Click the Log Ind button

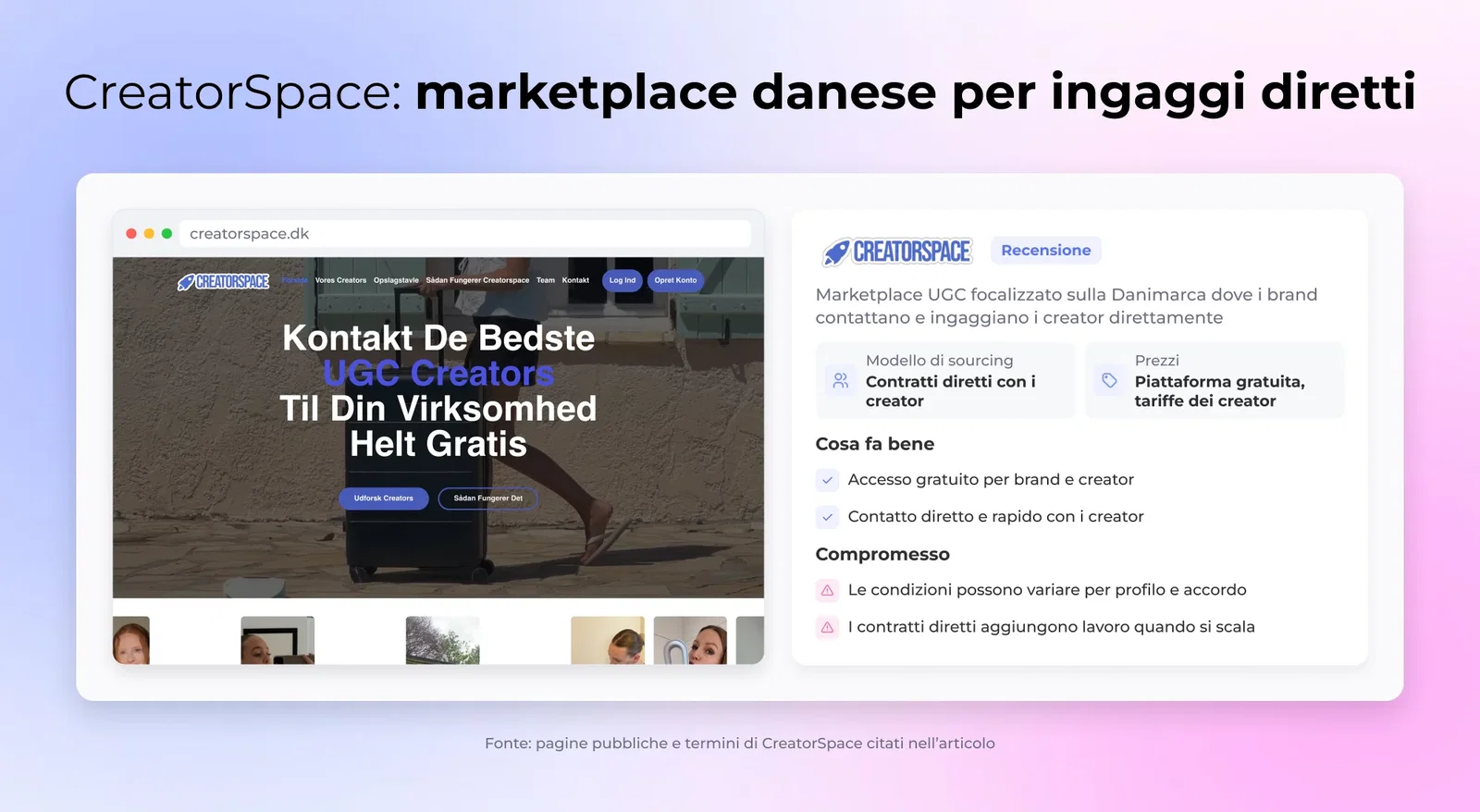623,280
